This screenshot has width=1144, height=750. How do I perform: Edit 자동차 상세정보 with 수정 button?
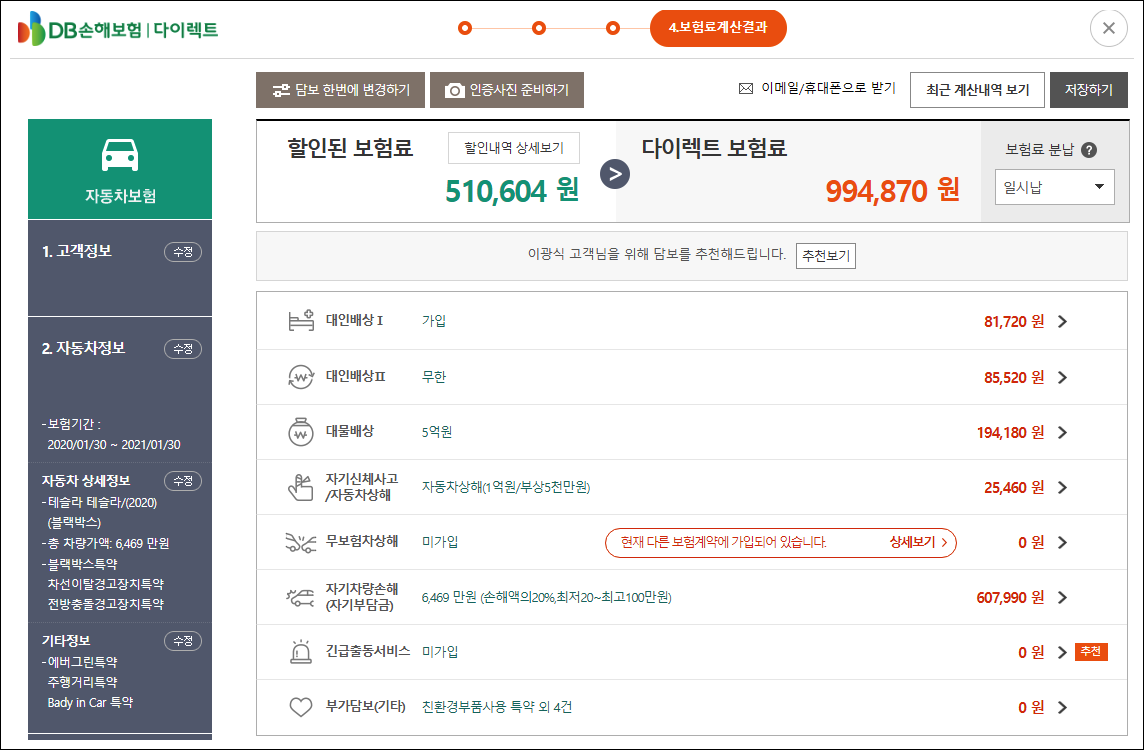pyautogui.click(x=182, y=481)
